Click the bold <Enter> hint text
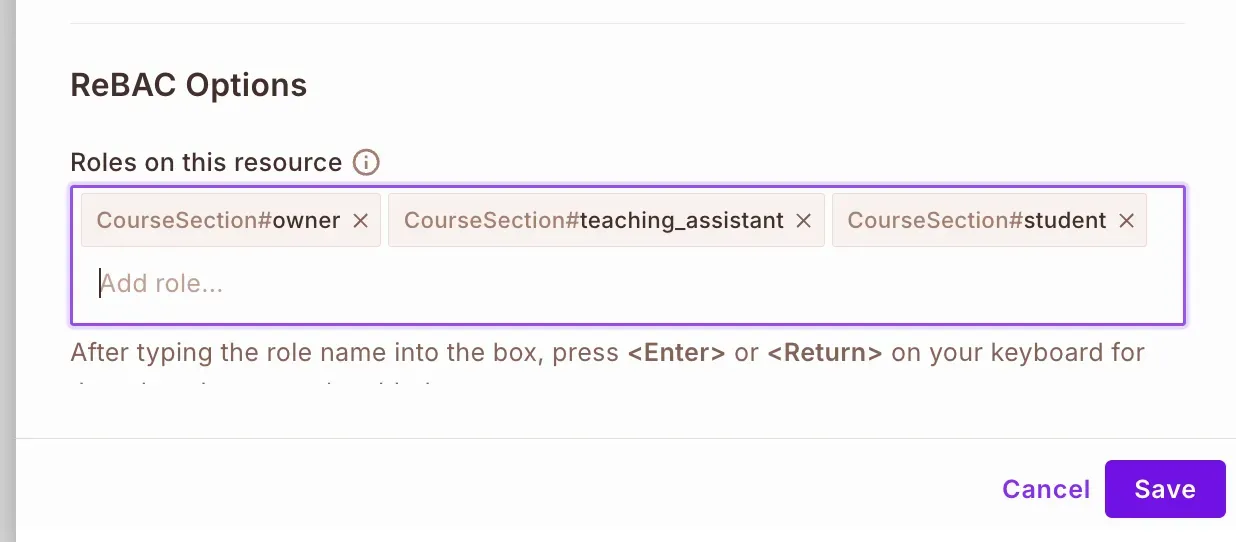This screenshot has width=1236, height=542. [x=676, y=353]
